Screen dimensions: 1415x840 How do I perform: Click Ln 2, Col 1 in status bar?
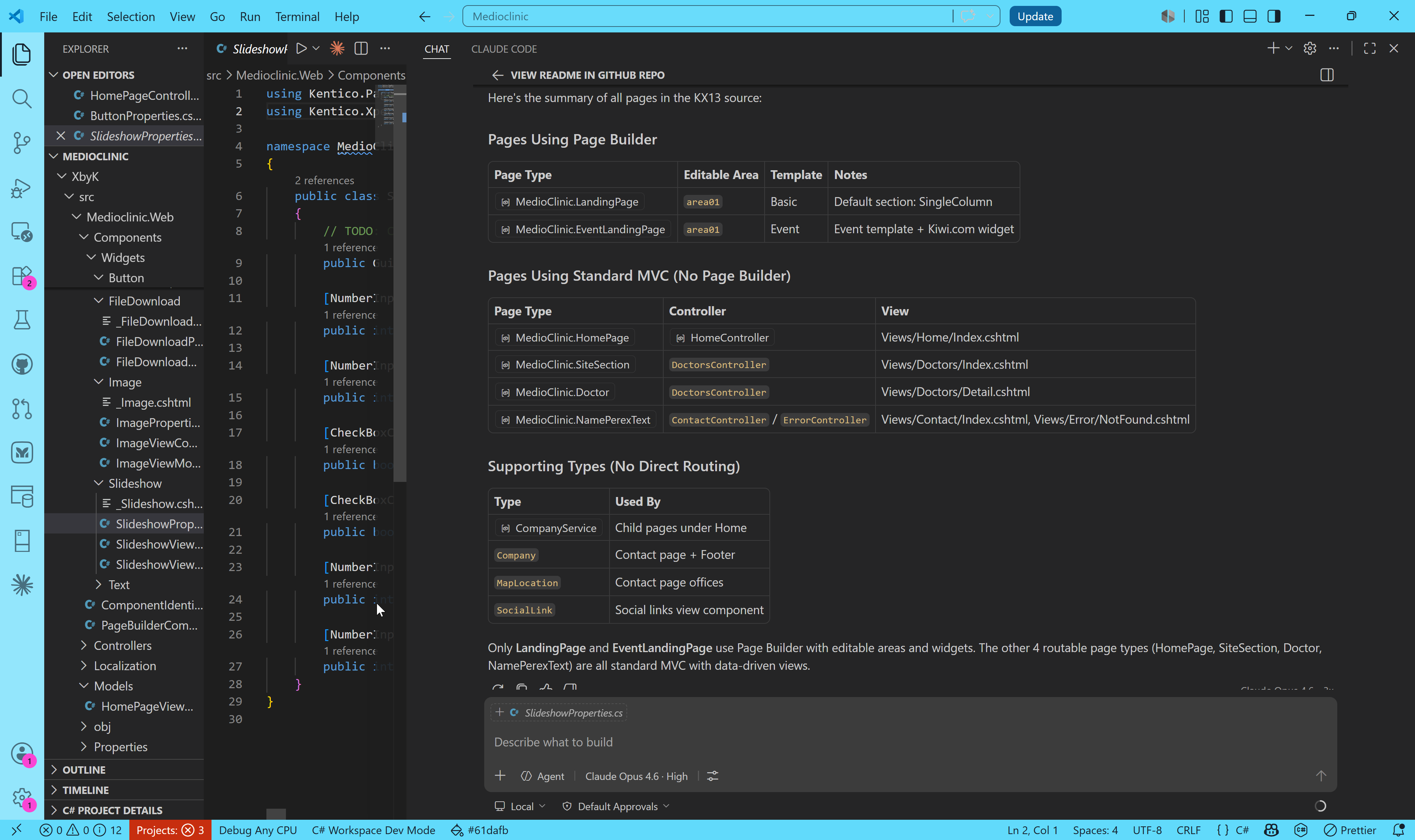coord(1033,830)
